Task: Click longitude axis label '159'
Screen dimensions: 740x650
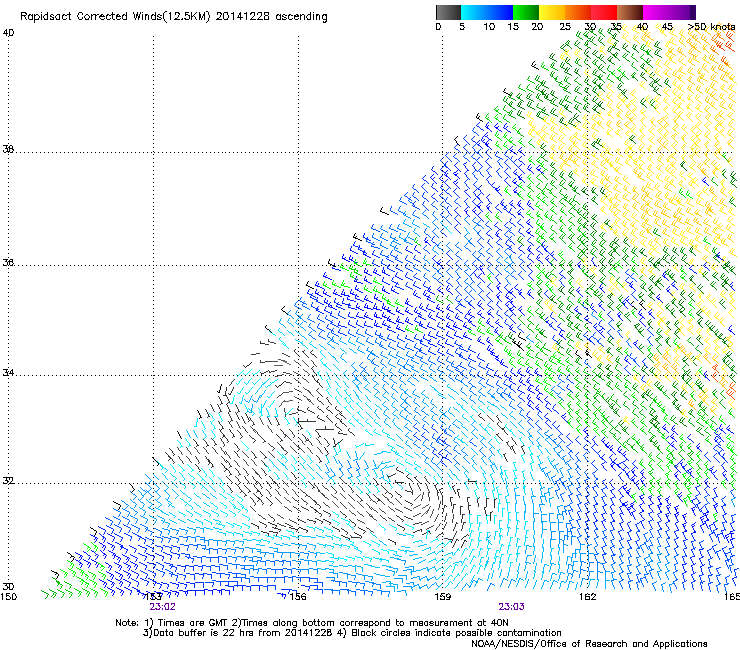Action: [x=442, y=597]
